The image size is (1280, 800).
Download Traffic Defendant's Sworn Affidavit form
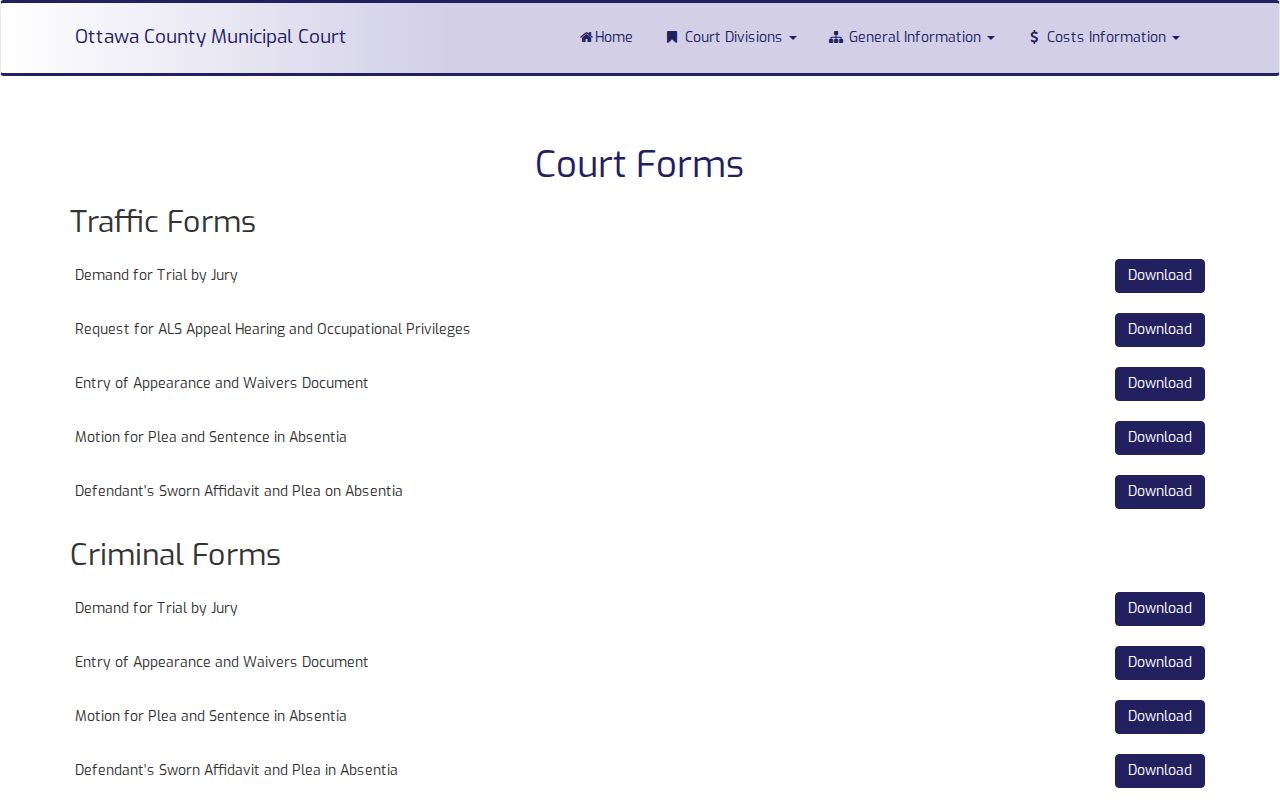point(1160,492)
